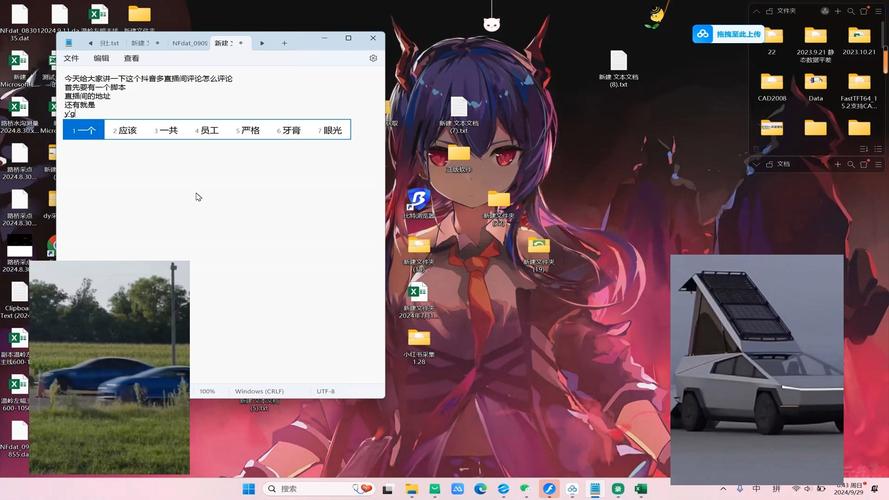
Task: Choose IME candidate 员工
Action: [207, 130]
